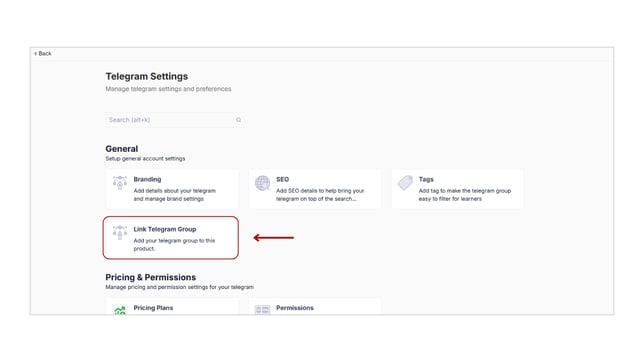
Task: Open the Pricing Plans card
Action: [172, 307]
